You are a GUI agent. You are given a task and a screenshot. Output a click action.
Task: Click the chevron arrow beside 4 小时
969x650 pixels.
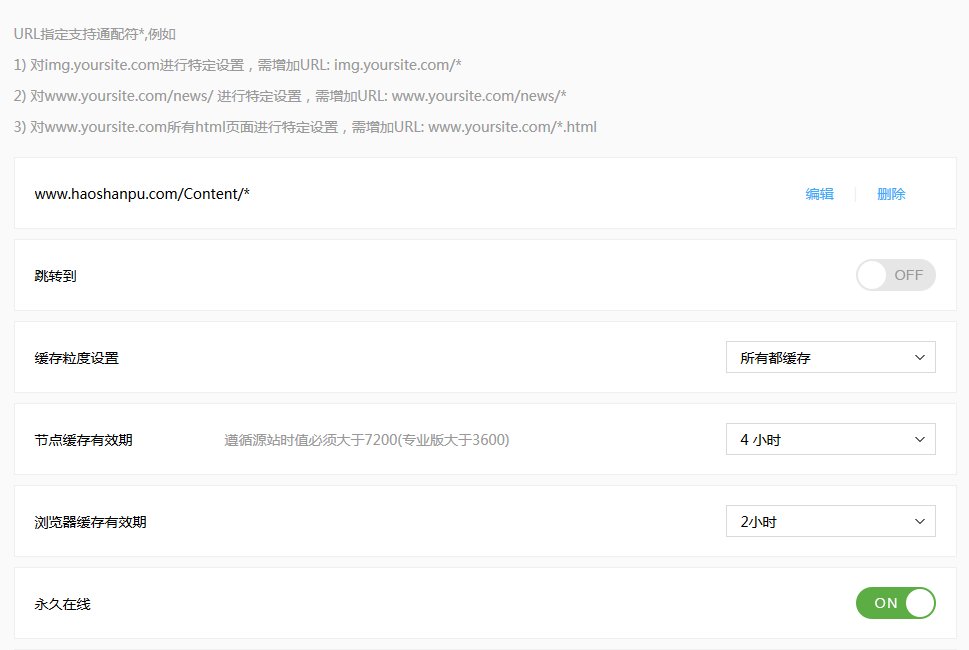click(x=920, y=439)
